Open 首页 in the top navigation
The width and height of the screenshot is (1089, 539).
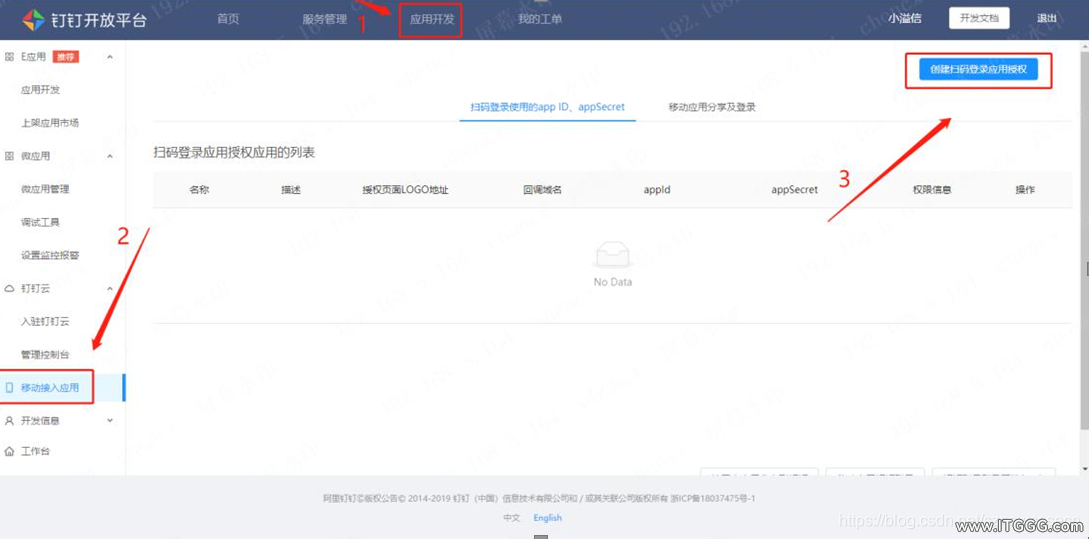(x=228, y=19)
